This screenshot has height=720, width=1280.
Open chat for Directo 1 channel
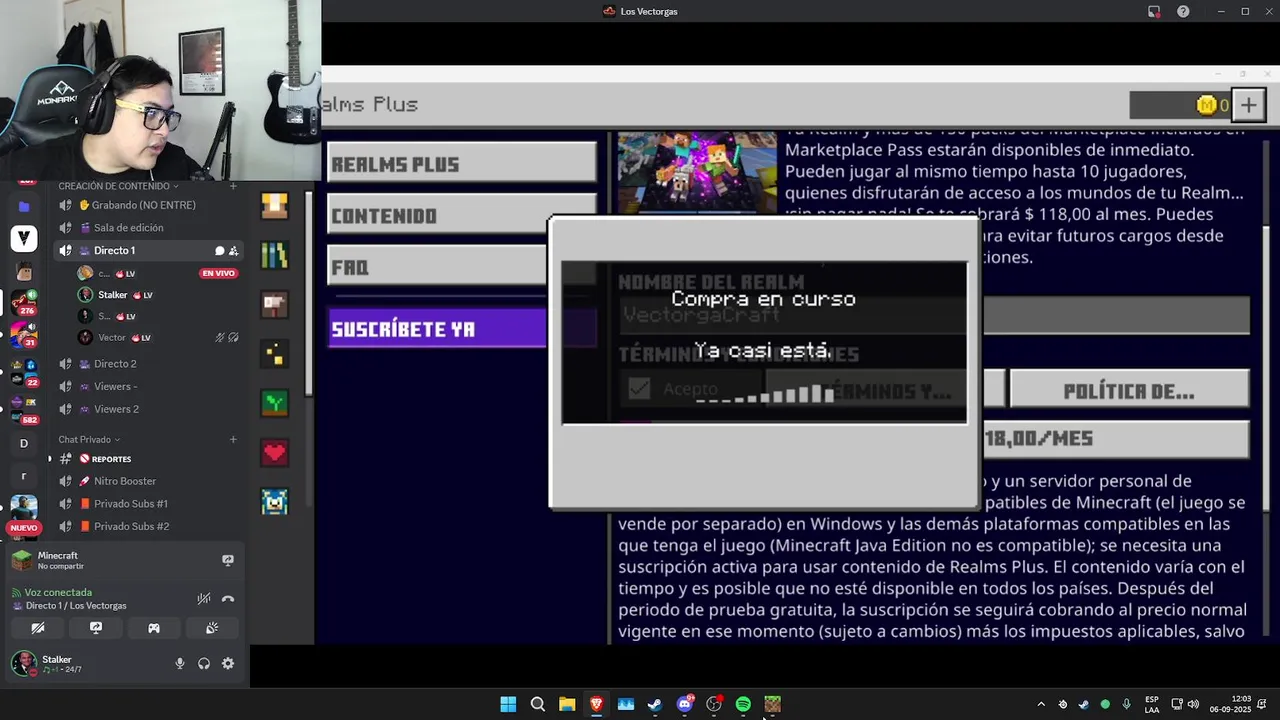pos(219,251)
